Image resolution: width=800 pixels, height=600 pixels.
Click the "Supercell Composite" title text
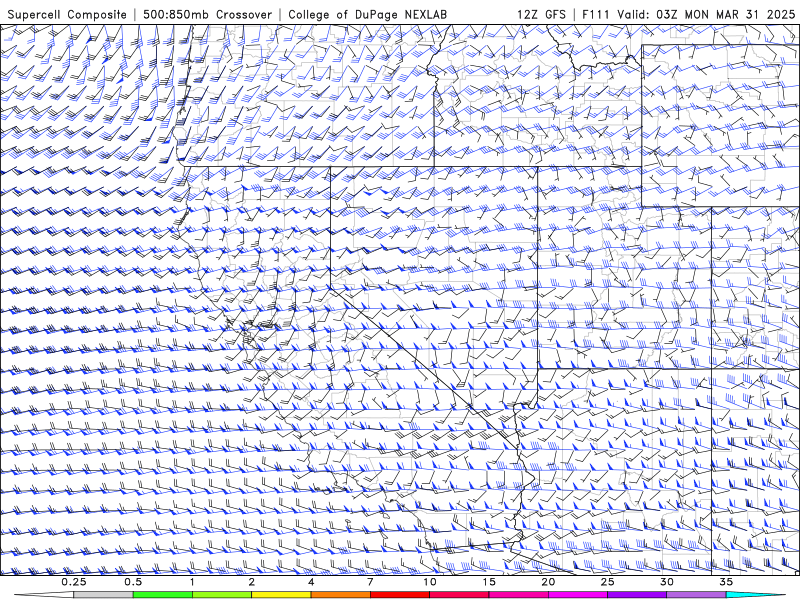point(67,14)
